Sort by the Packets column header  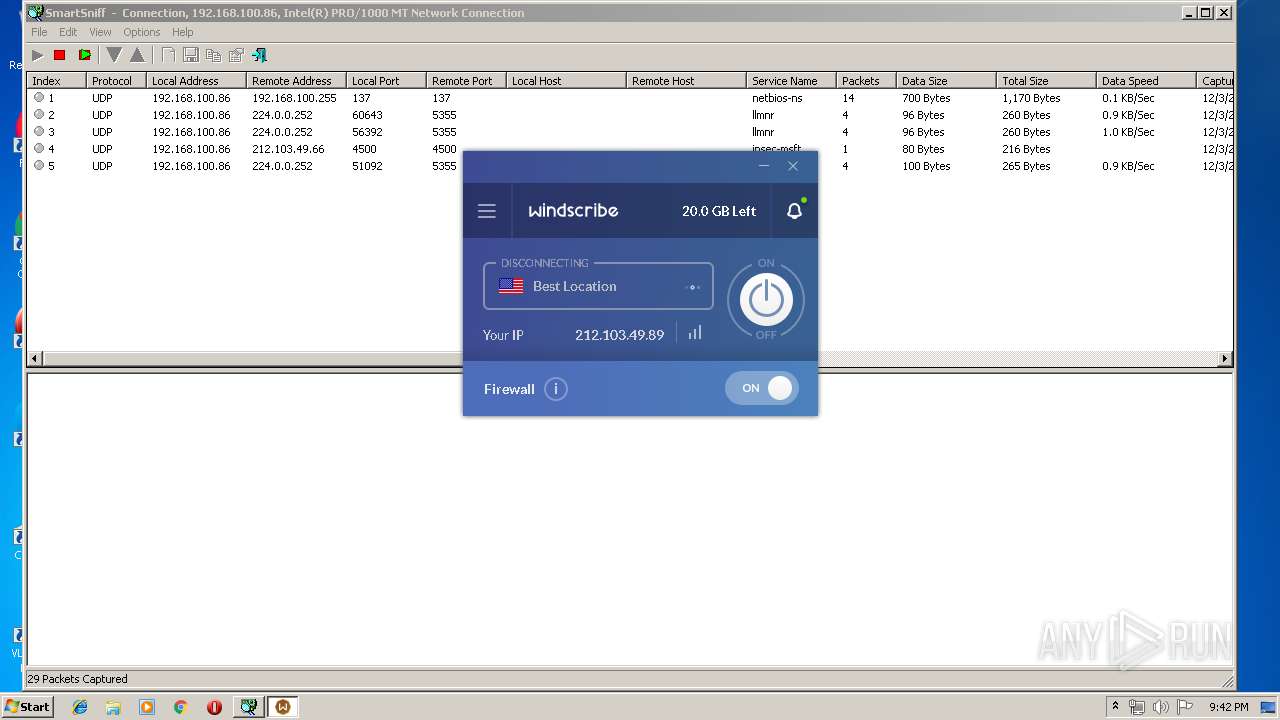(866, 81)
